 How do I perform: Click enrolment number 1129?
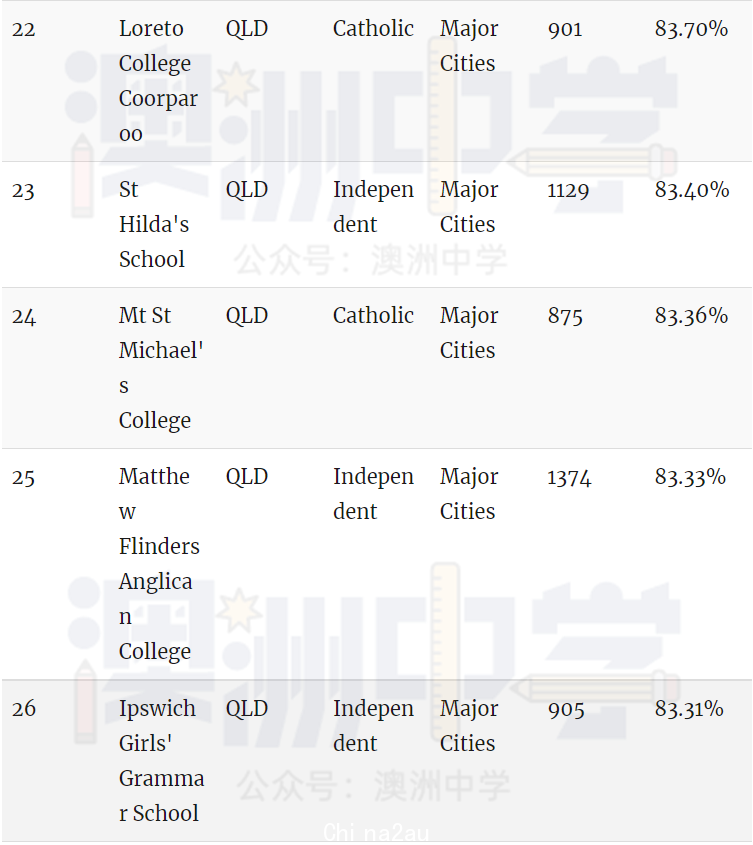(568, 190)
